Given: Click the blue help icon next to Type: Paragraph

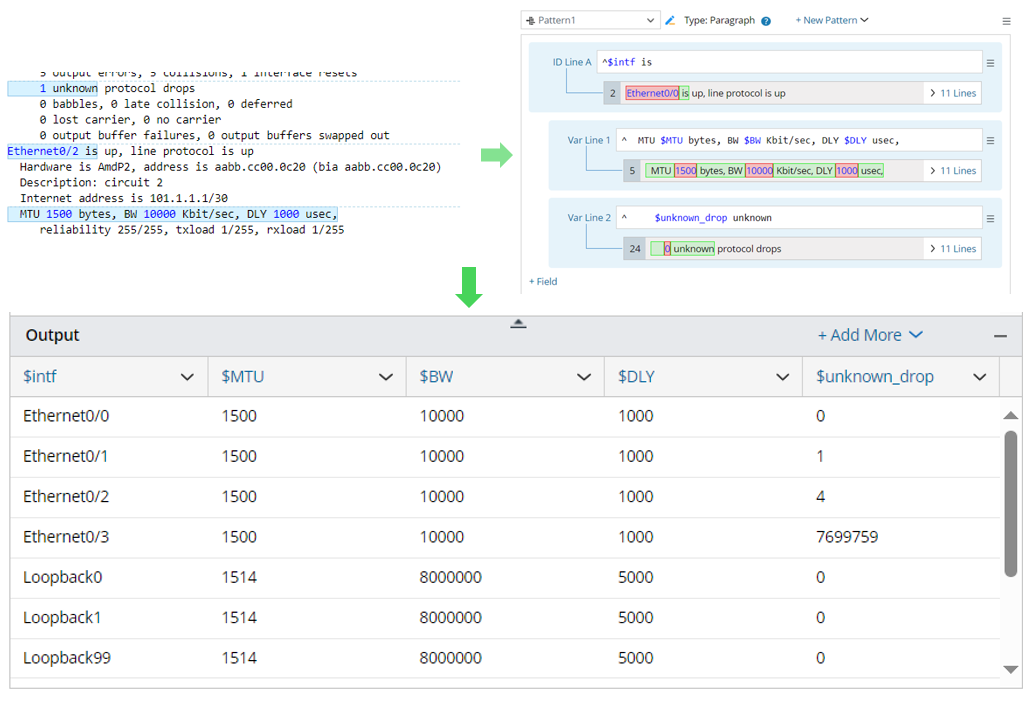Looking at the screenshot, I should point(766,21).
